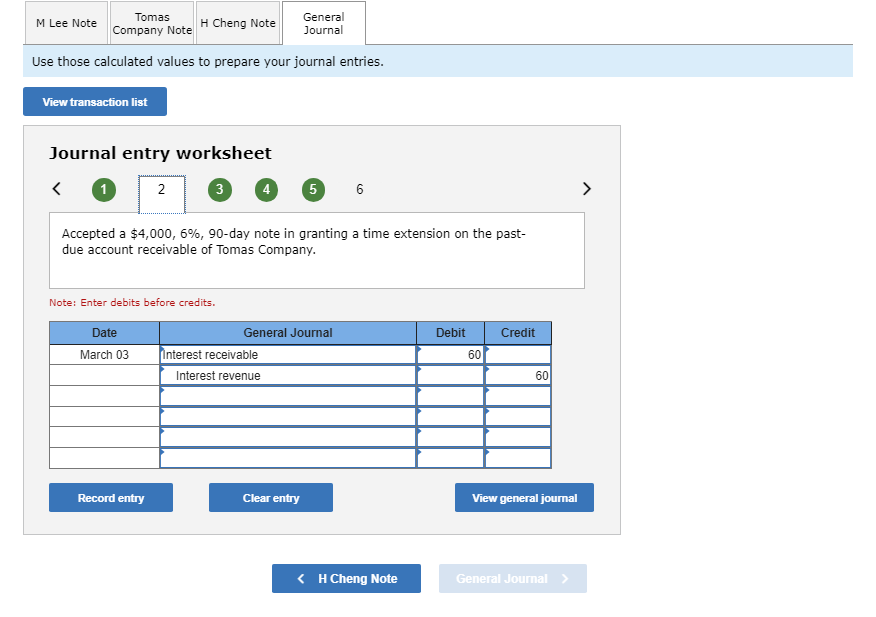The image size is (876, 617).
Task: Click the March 03 date cell
Action: pyautogui.click(x=104, y=355)
